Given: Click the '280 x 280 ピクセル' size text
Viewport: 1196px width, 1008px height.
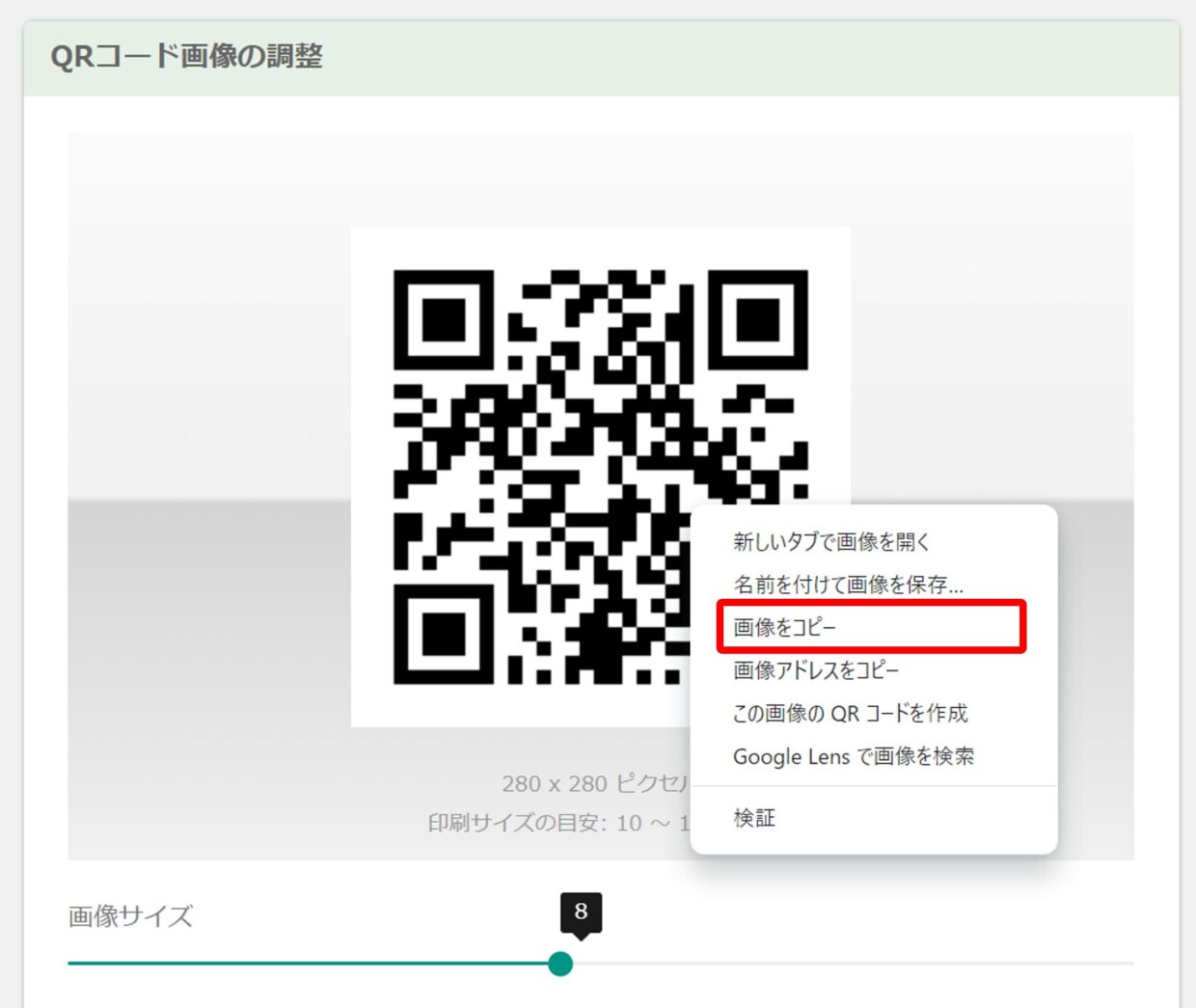Looking at the screenshot, I should click(x=596, y=783).
